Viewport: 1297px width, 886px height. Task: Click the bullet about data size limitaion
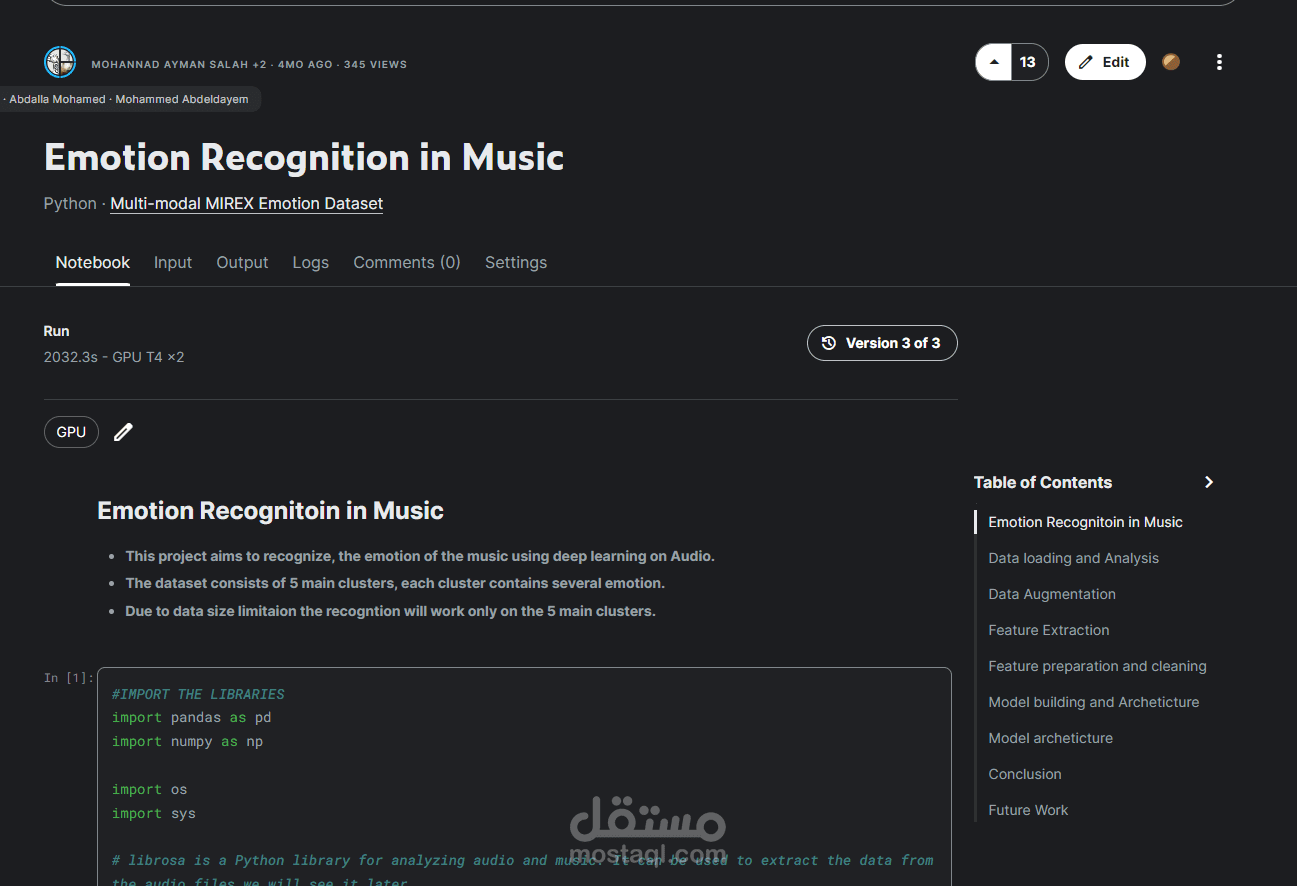coord(390,611)
